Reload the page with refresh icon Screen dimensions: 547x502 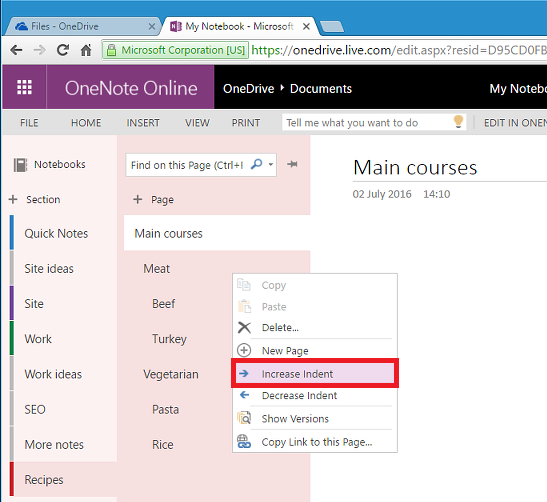pyautogui.click(x=63, y=50)
